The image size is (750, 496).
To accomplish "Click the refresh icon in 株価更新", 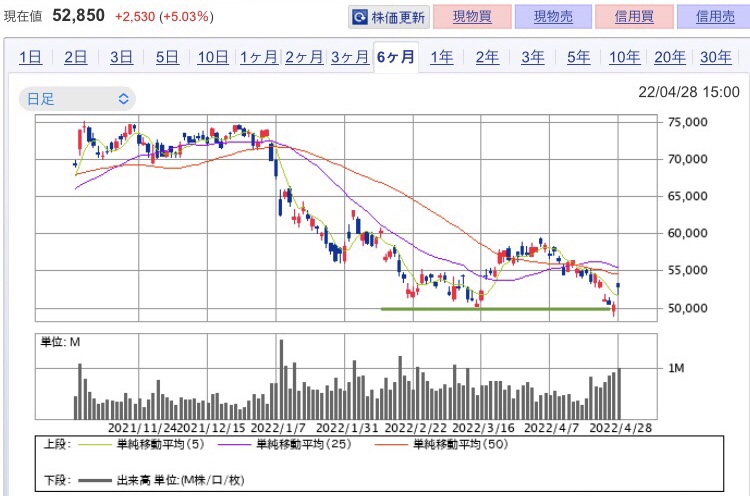I will [x=359, y=18].
